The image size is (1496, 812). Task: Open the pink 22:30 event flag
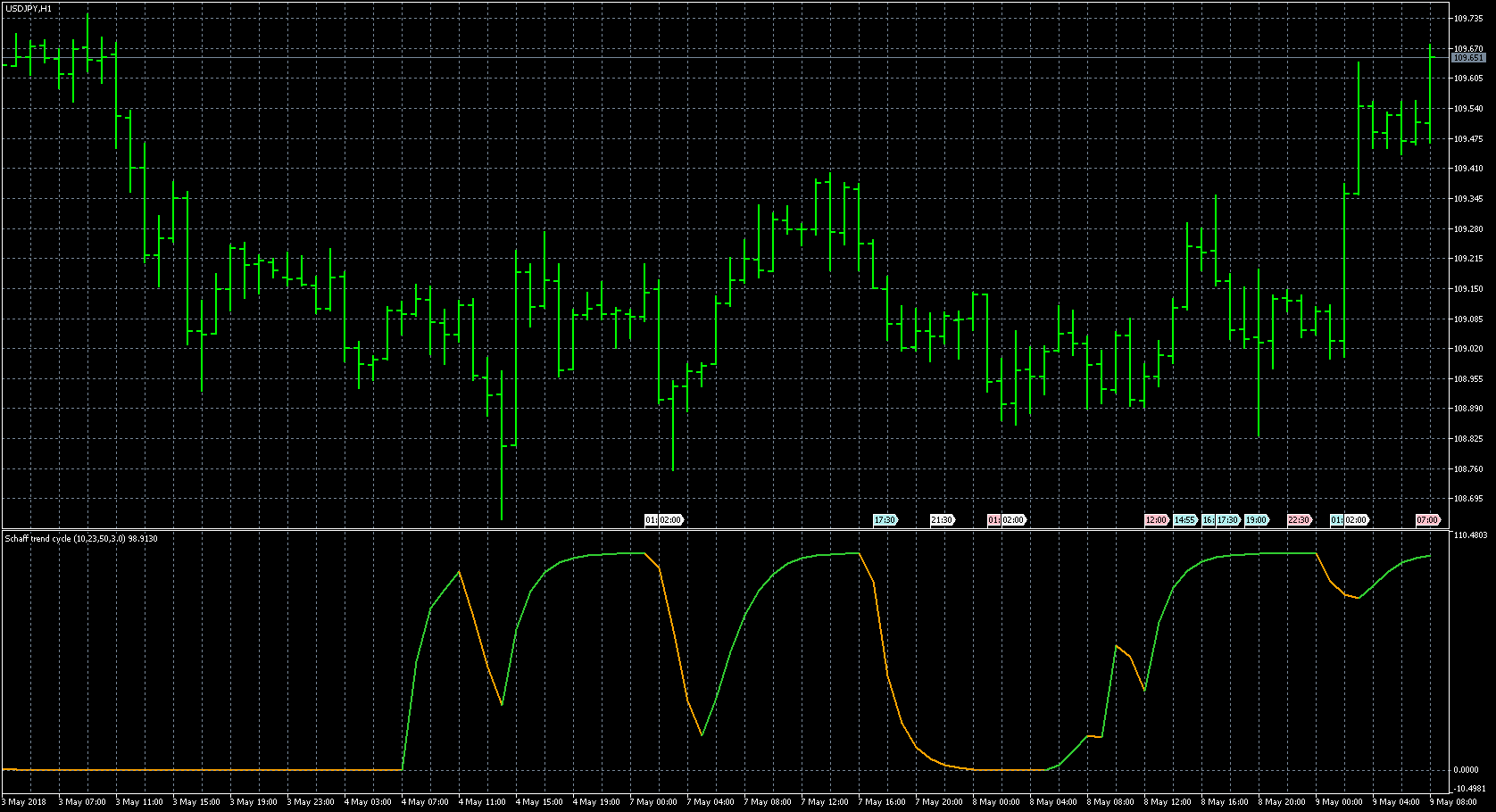click(1299, 520)
